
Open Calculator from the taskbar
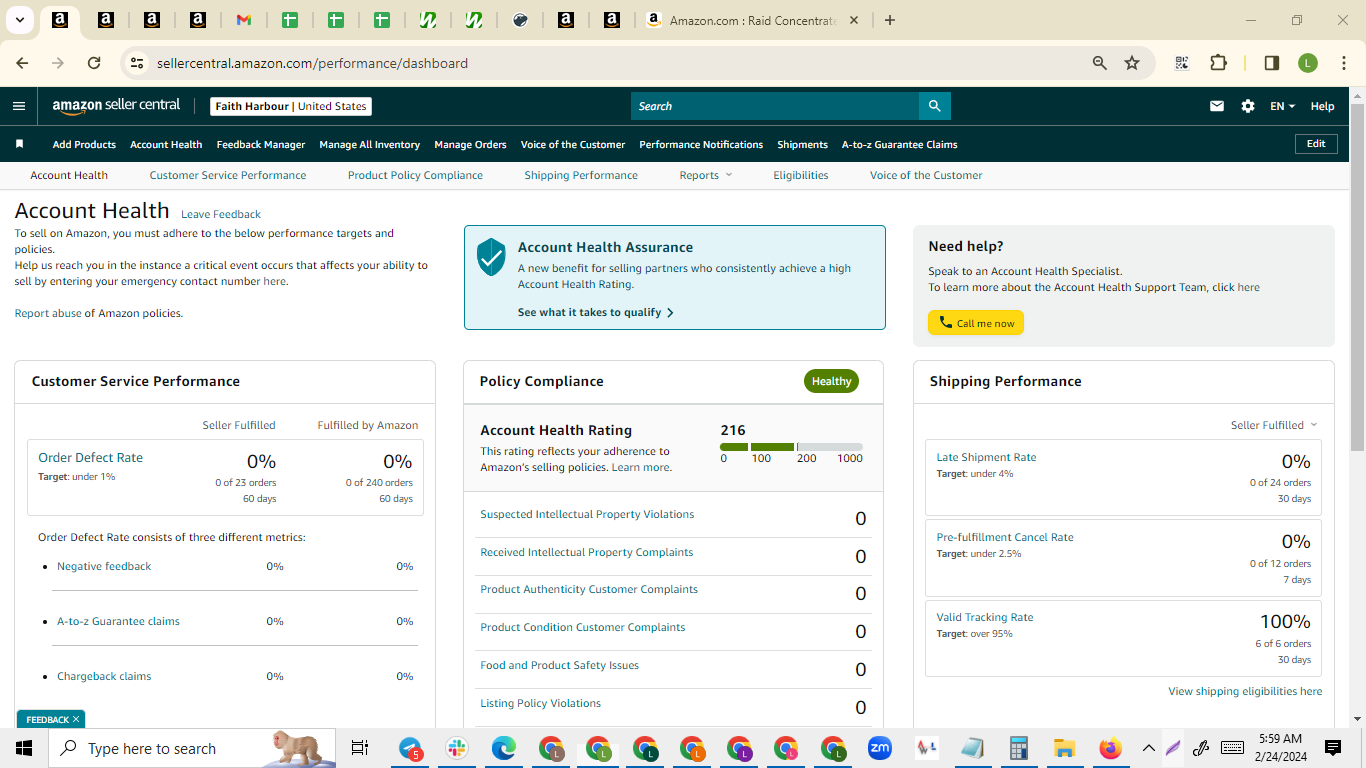1019,748
